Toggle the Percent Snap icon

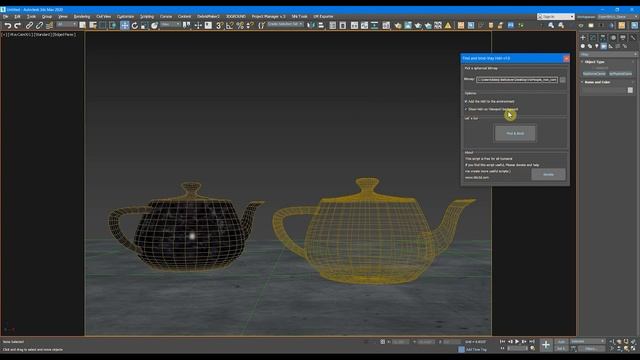pyautogui.click(x=240, y=26)
